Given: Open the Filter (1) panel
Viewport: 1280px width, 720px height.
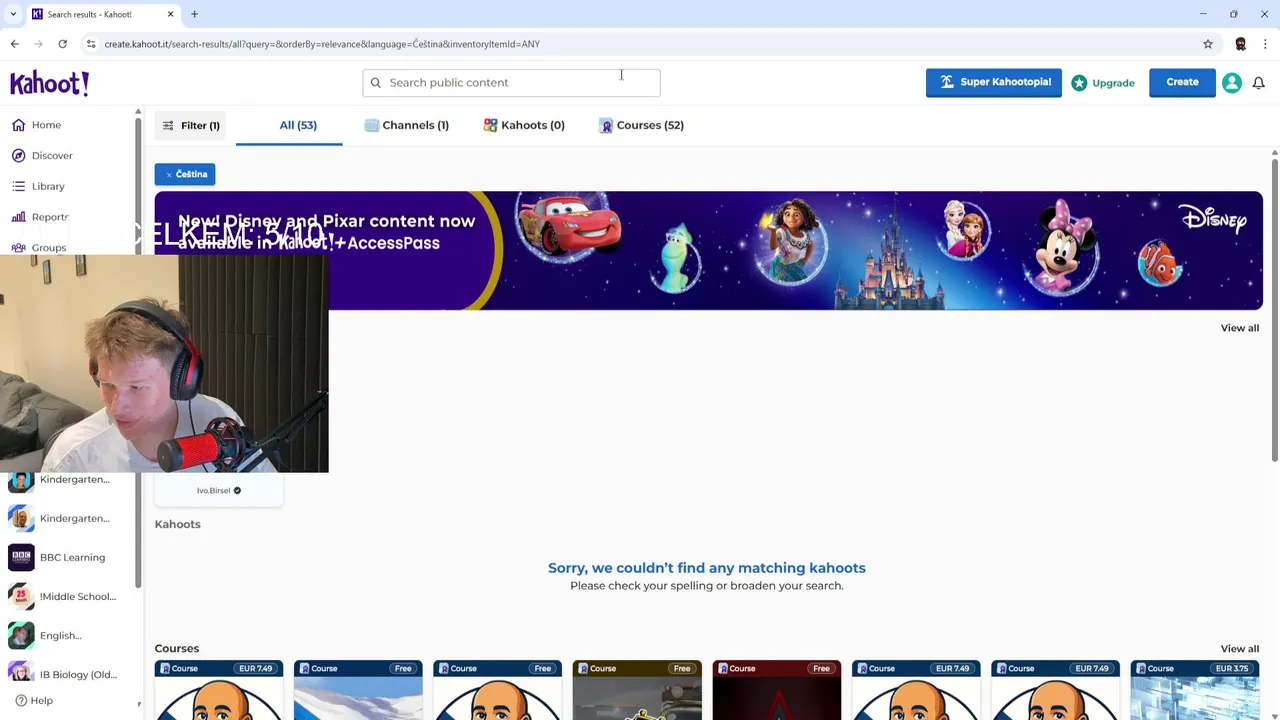Looking at the screenshot, I should (191, 125).
